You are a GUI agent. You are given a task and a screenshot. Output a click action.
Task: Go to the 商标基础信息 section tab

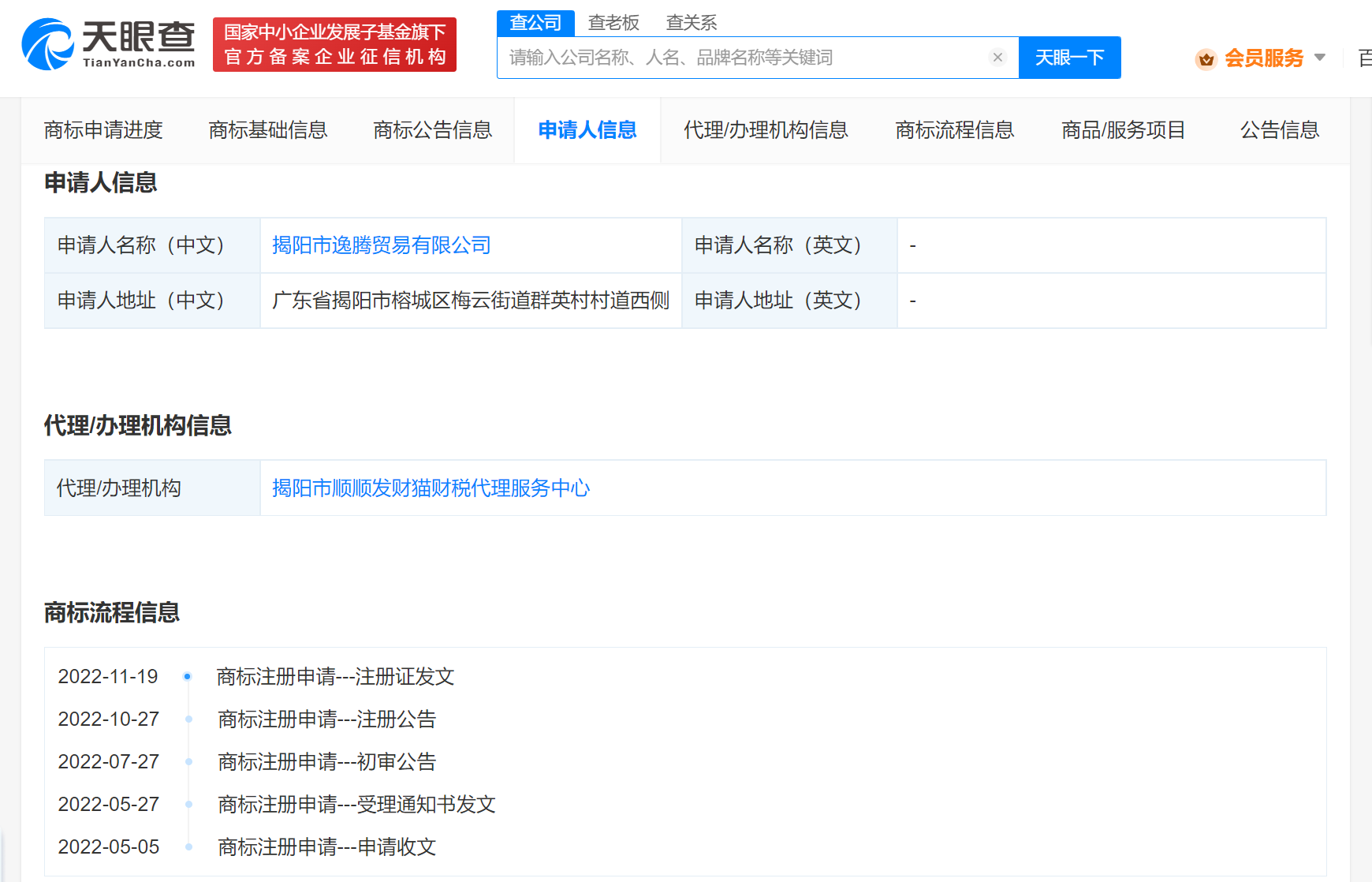tap(268, 130)
